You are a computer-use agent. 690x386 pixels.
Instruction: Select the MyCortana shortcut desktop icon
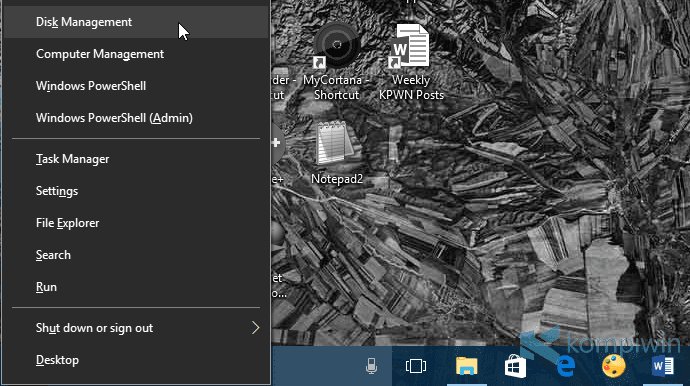coord(337,62)
